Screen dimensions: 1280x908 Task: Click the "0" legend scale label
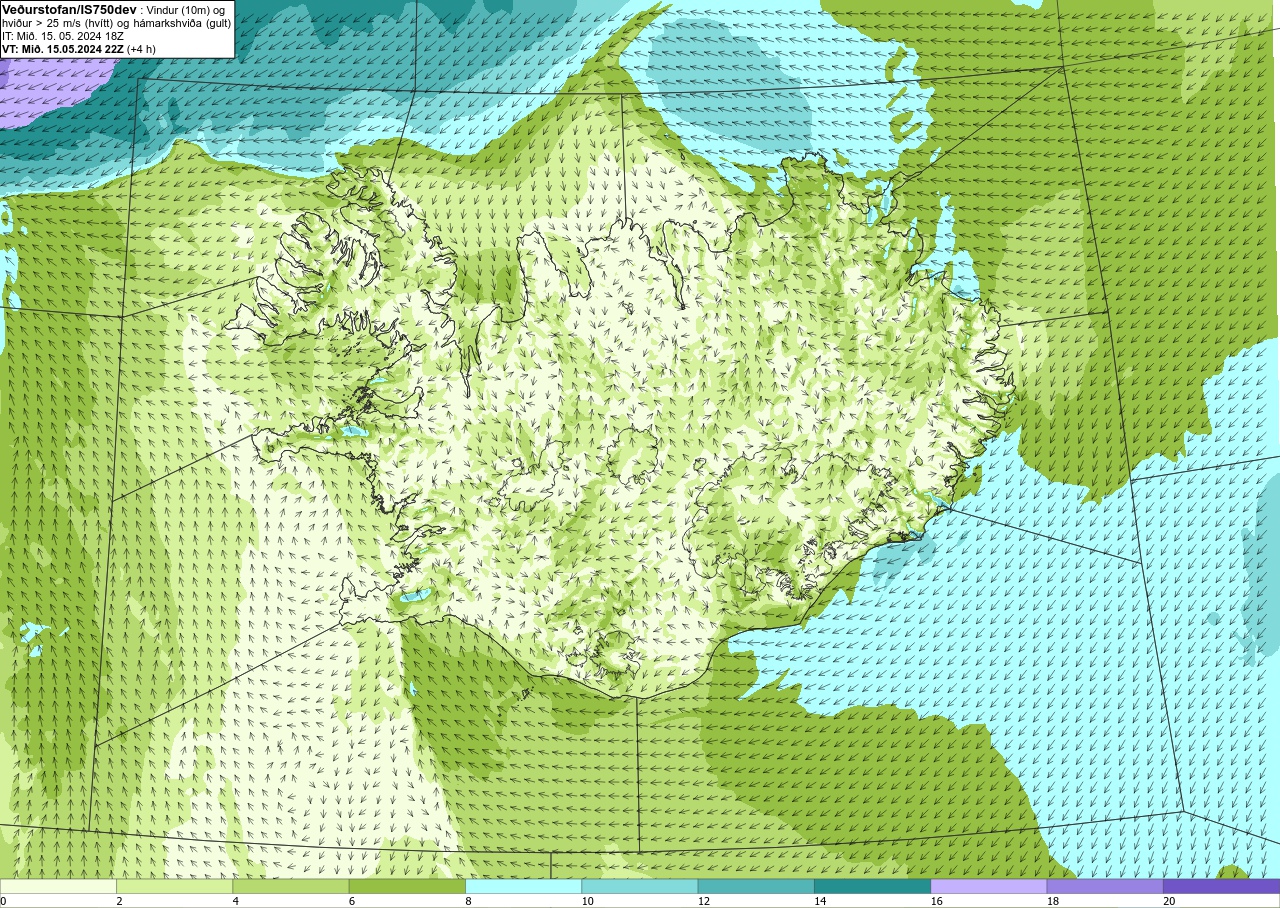[x=3, y=901]
